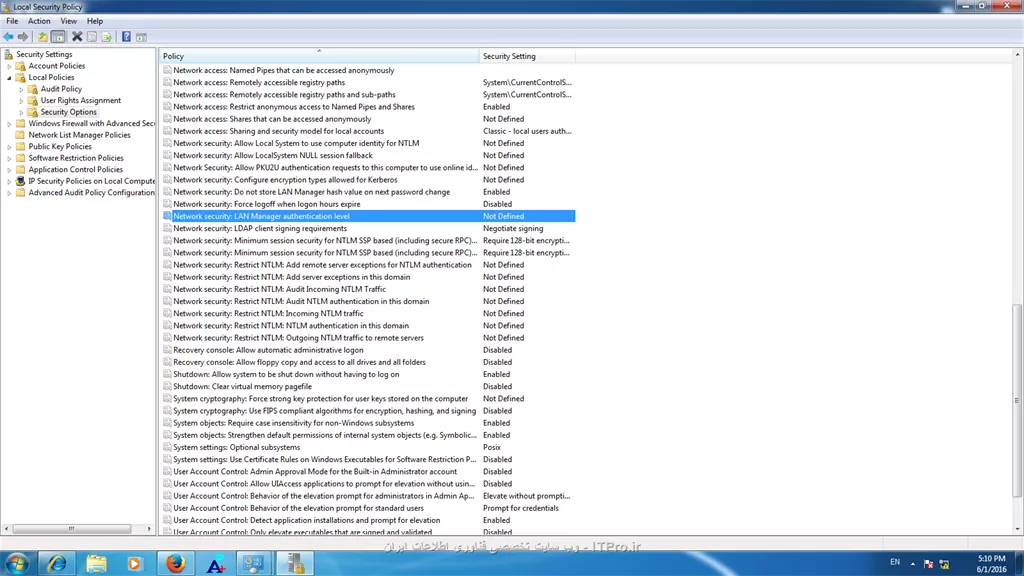Expand the Application Control Policies node
The image size is (1024, 576).
tap(9, 170)
